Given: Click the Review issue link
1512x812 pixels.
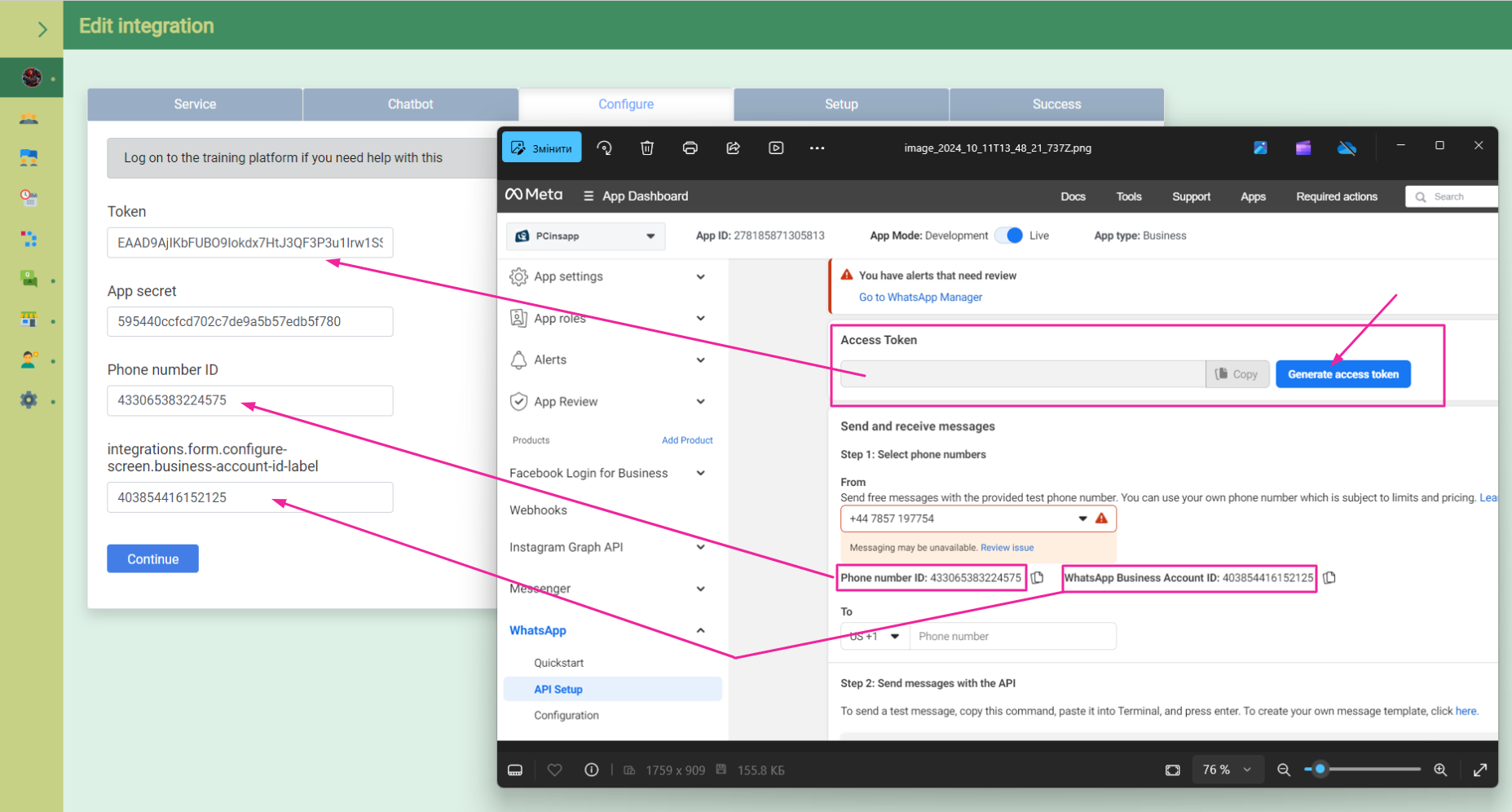Looking at the screenshot, I should 1007,548.
